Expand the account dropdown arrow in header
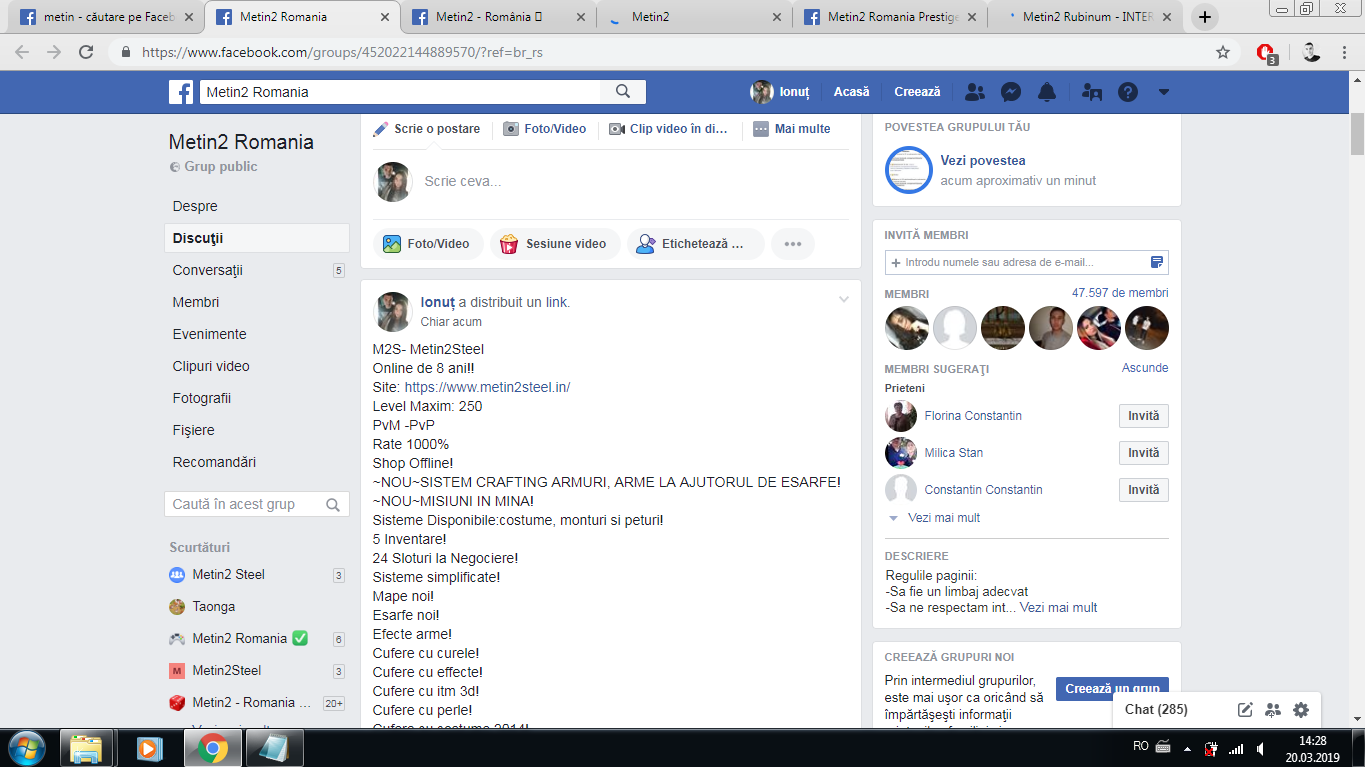 point(1163,92)
